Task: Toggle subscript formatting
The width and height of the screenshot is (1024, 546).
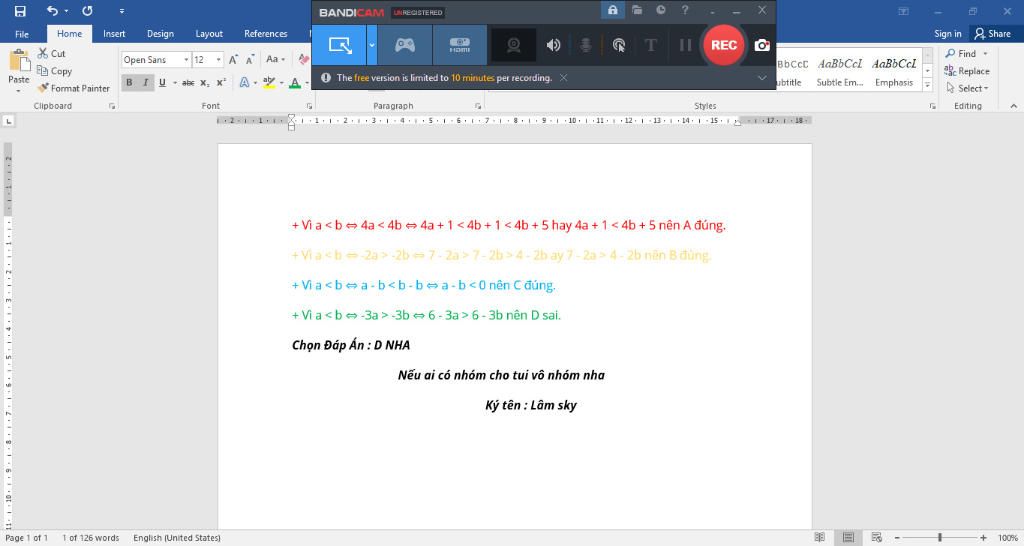Action: pyautogui.click(x=204, y=82)
